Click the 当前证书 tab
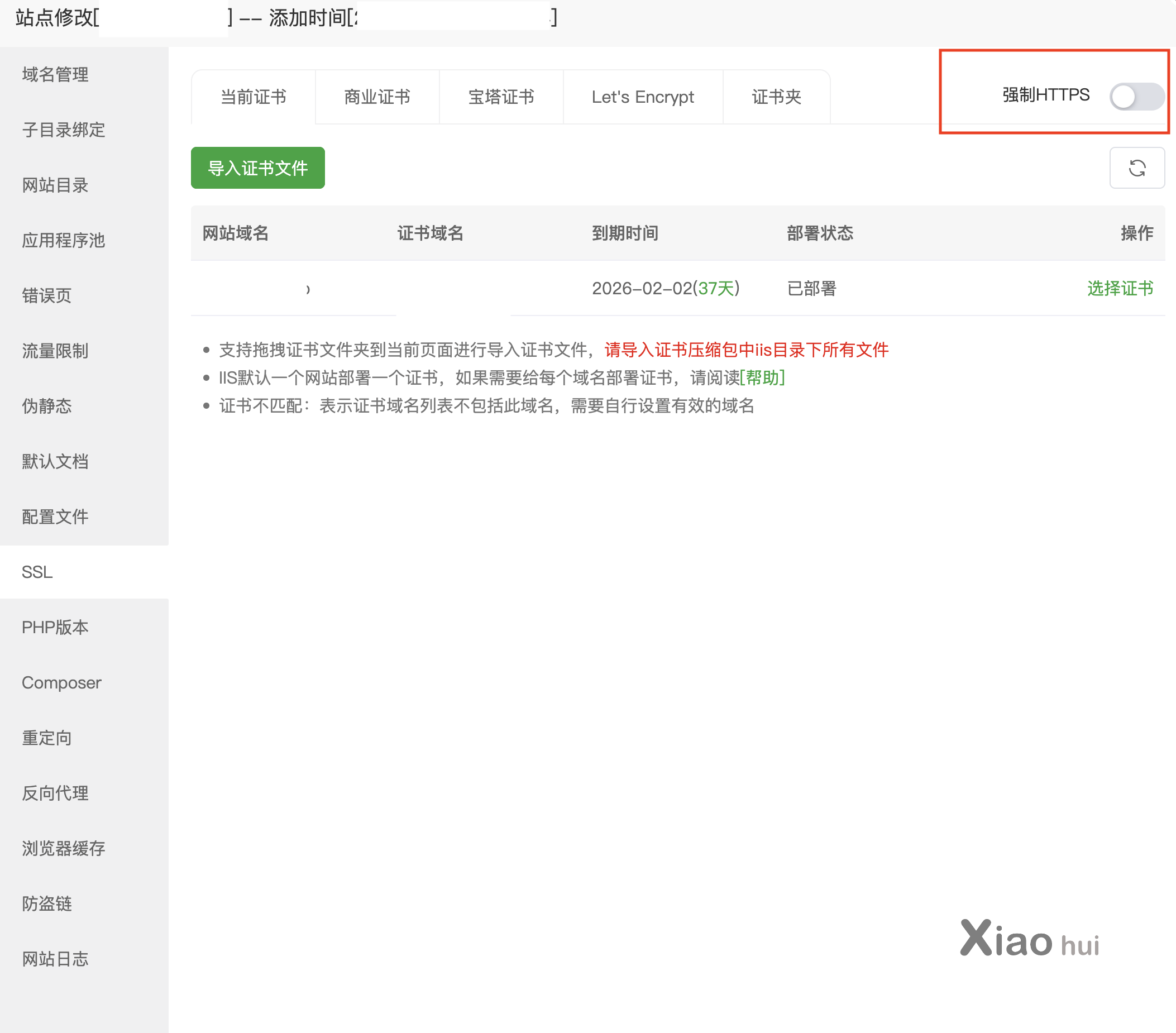This screenshot has height=1033, width=1176. pos(253,97)
